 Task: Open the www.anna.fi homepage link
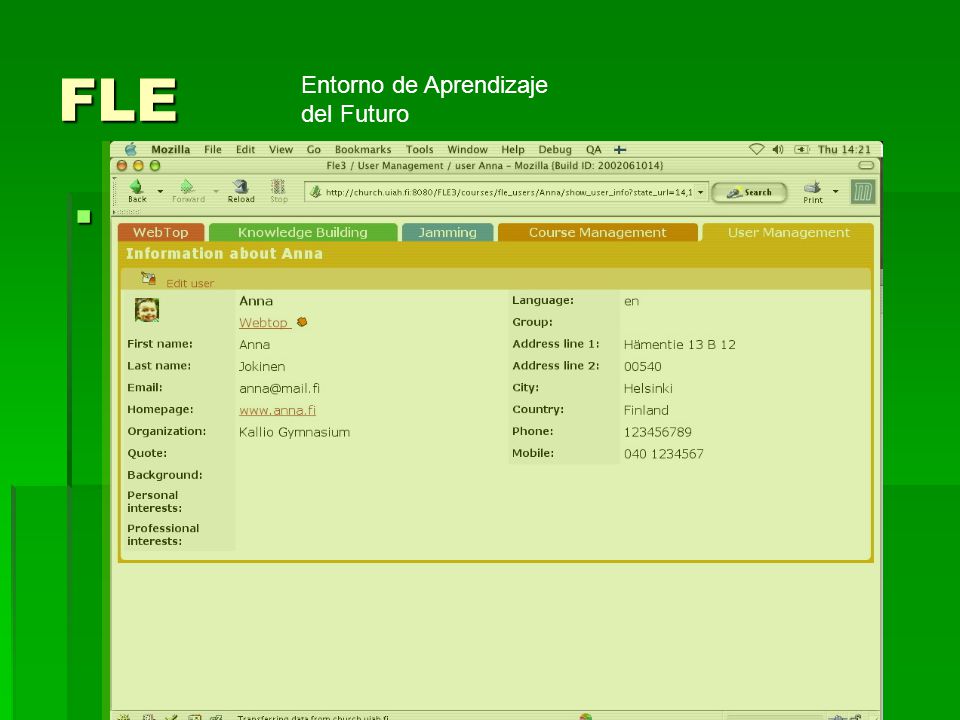277,410
